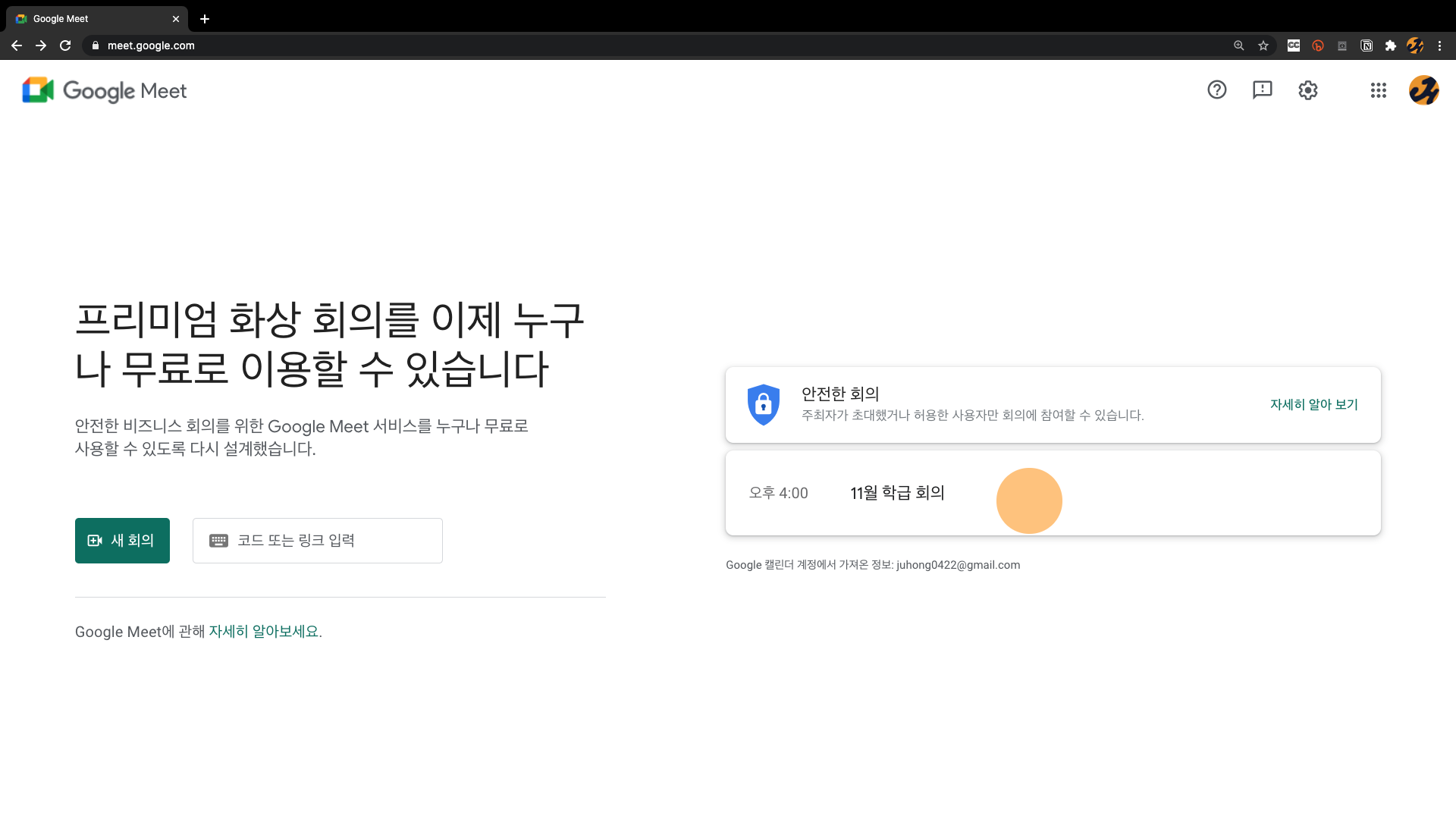1456x819 pixels.
Task: Select the Google Meet browser tab
Action: (91, 18)
